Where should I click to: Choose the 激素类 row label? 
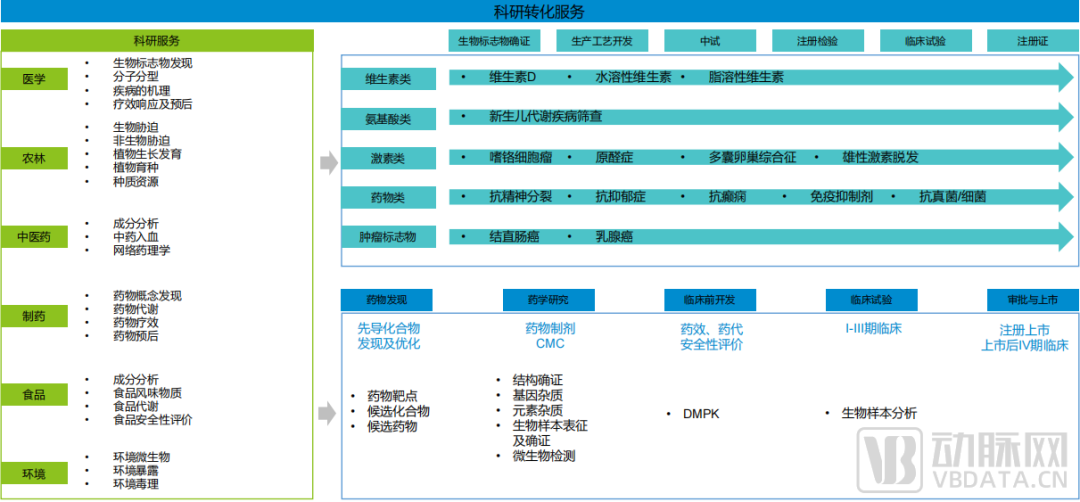click(x=388, y=159)
